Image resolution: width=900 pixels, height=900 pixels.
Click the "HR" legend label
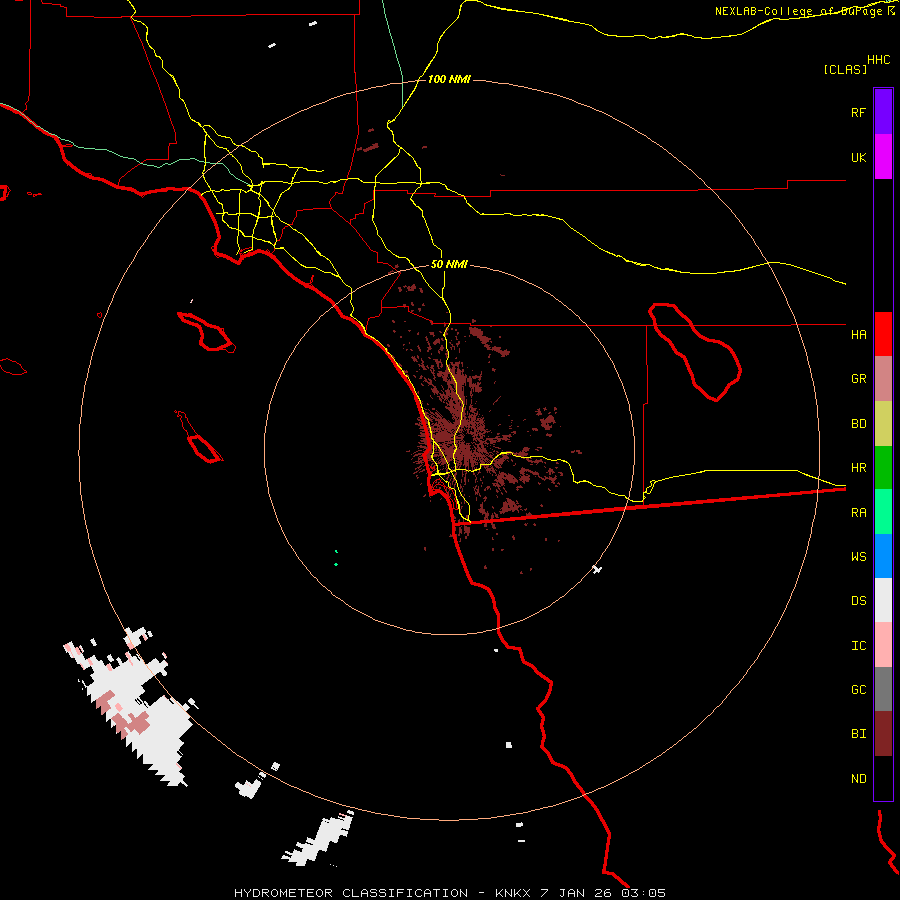click(858, 468)
